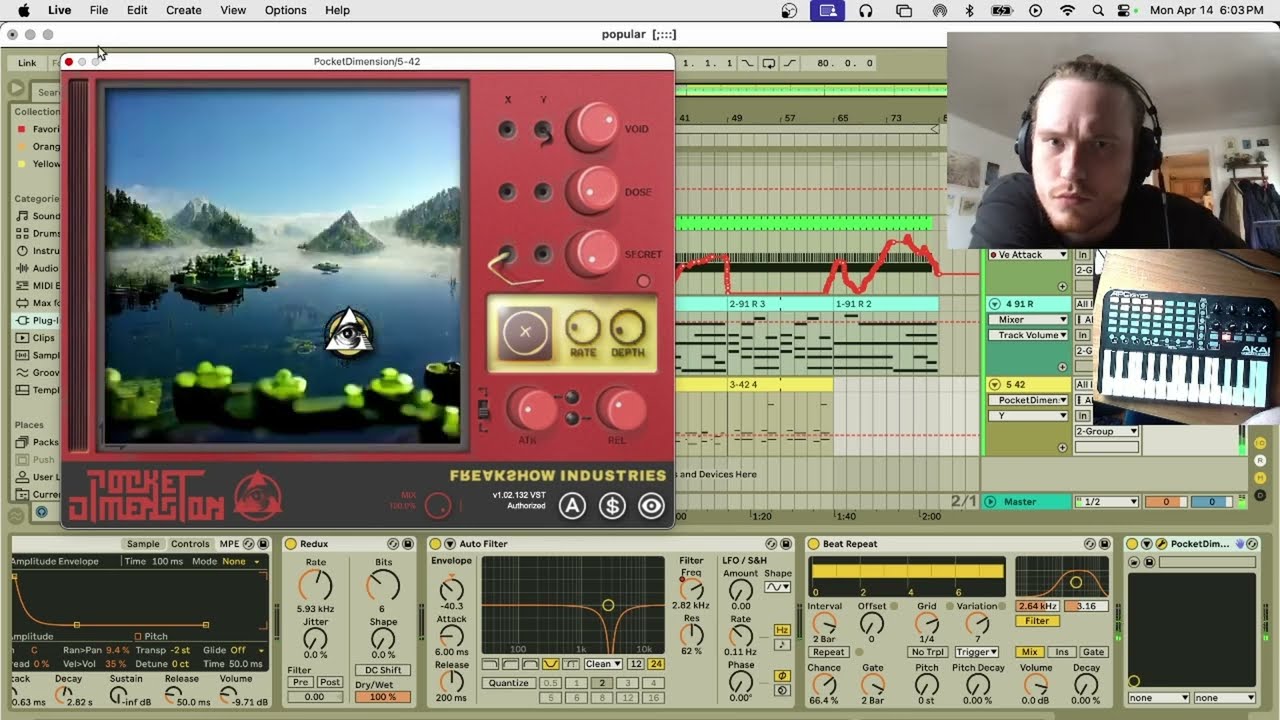
Task: Select Ins mode in Beat Repeat
Action: [x=1061, y=652]
